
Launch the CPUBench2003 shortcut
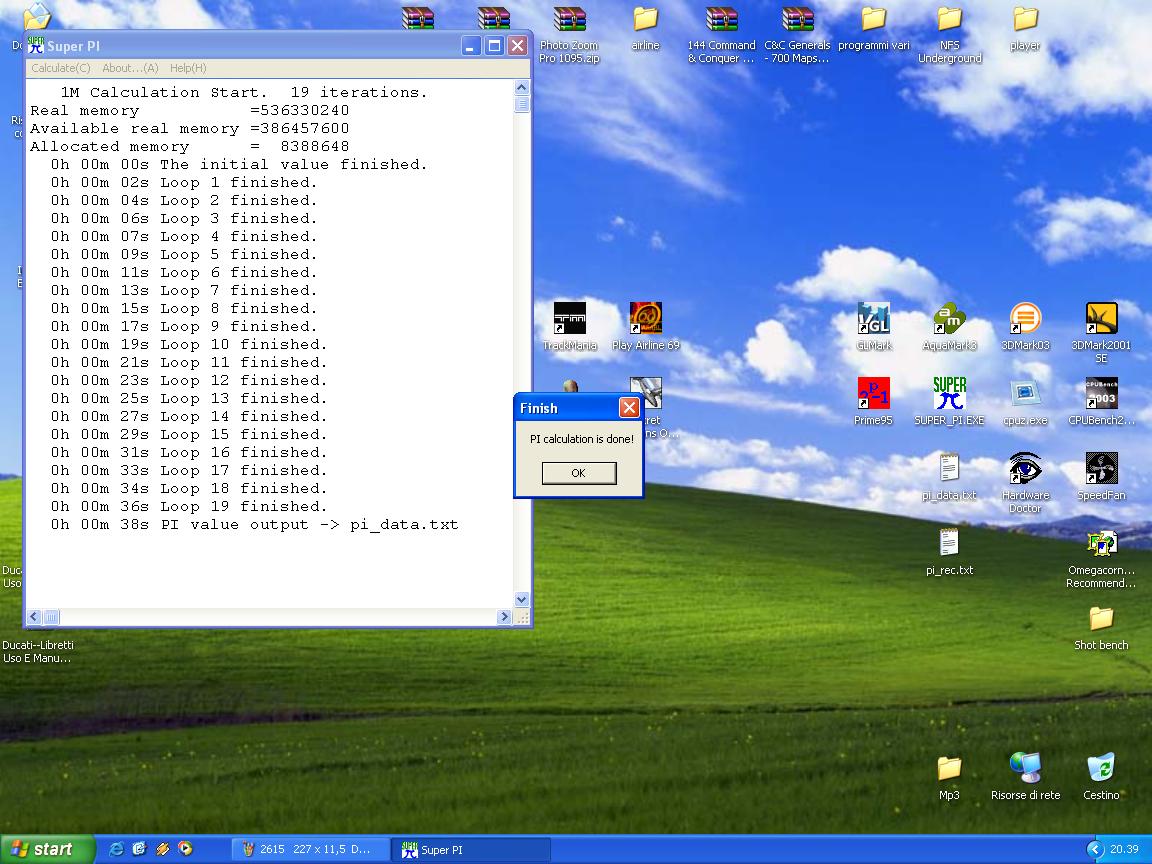click(1101, 401)
